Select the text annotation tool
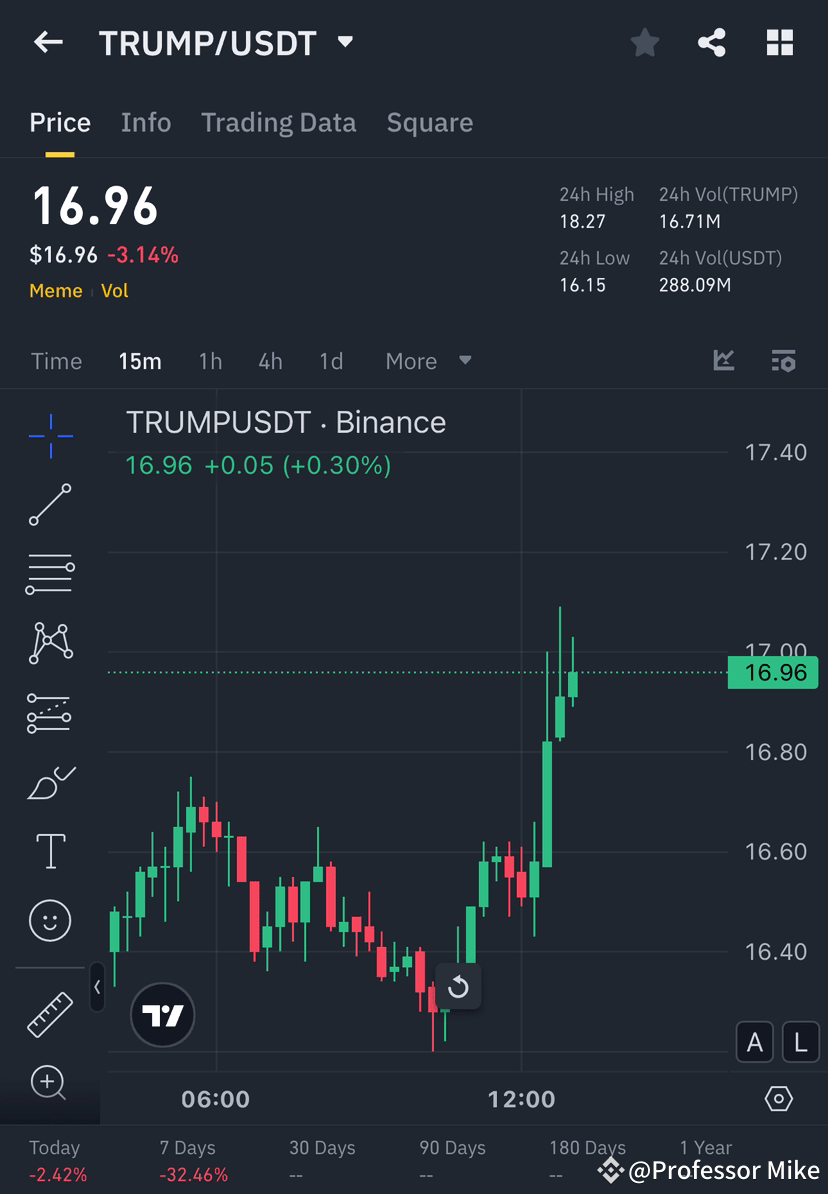828x1194 pixels. tap(50, 851)
